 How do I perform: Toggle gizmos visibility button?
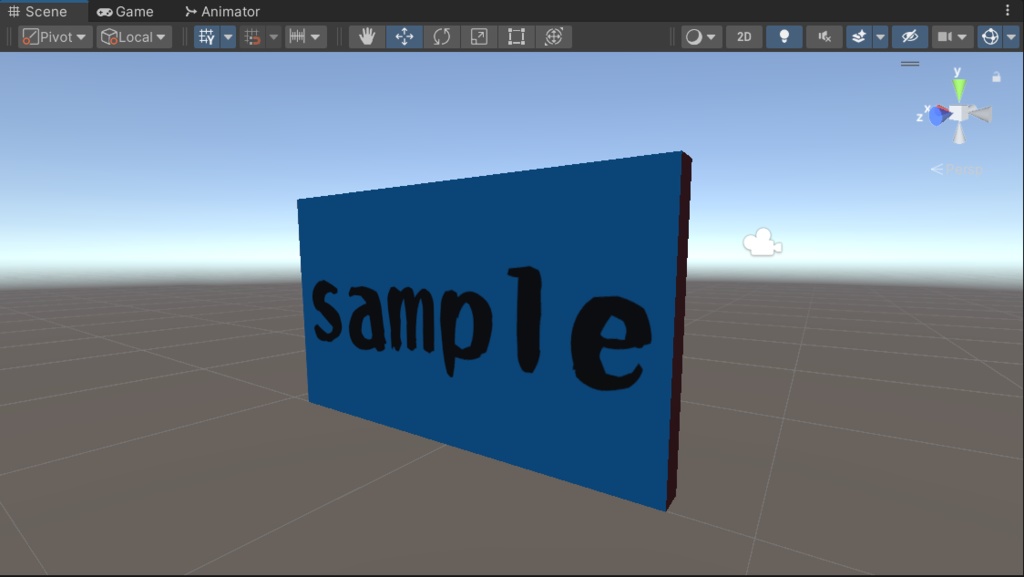click(x=990, y=37)
